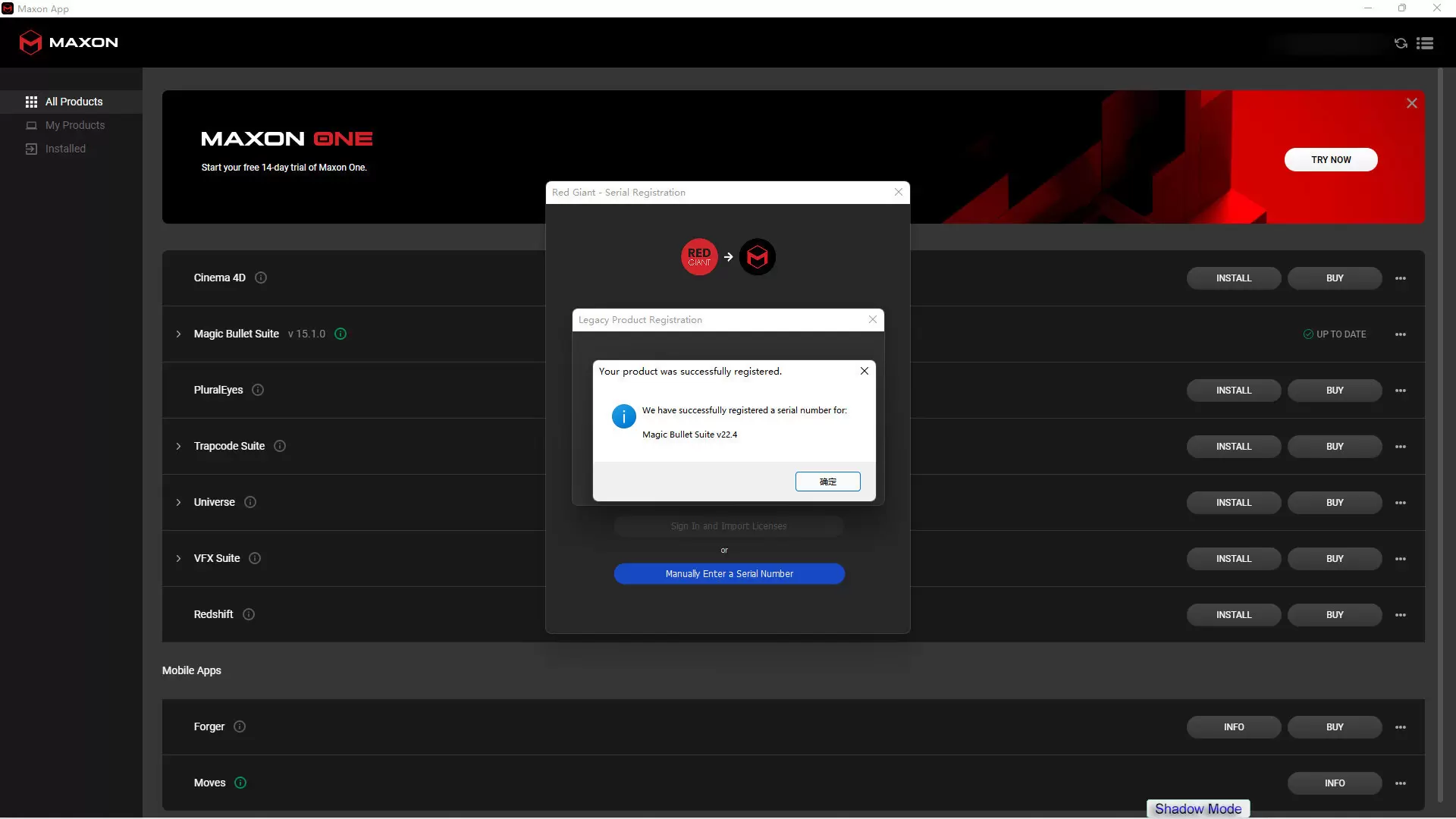1456x819 pixels.
Task: Show info for PluralEyes
Action: click(x=258, y=390)
